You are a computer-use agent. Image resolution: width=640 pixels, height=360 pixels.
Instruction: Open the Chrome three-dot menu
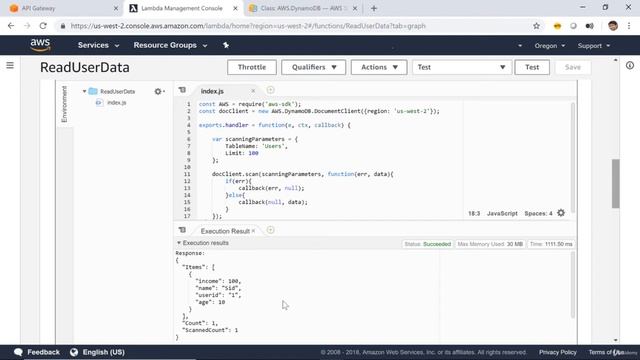pyautogui.click(x=629, y=26)
